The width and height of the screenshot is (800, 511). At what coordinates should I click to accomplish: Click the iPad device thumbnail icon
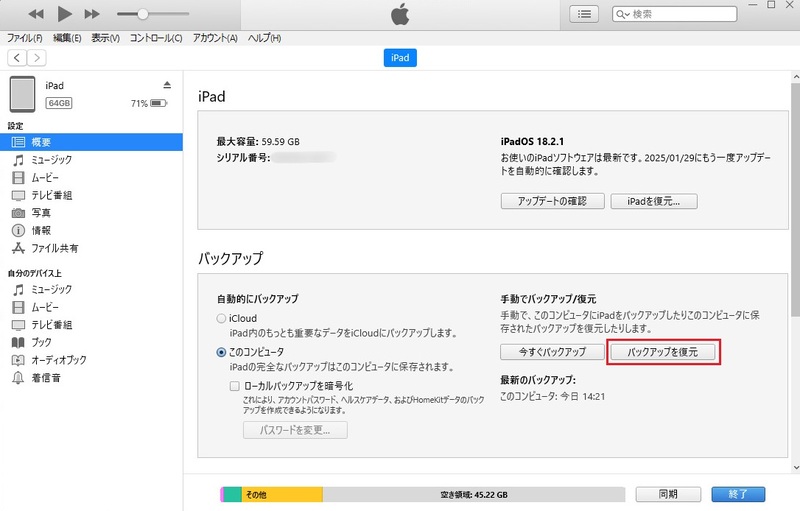click(22, 94)
